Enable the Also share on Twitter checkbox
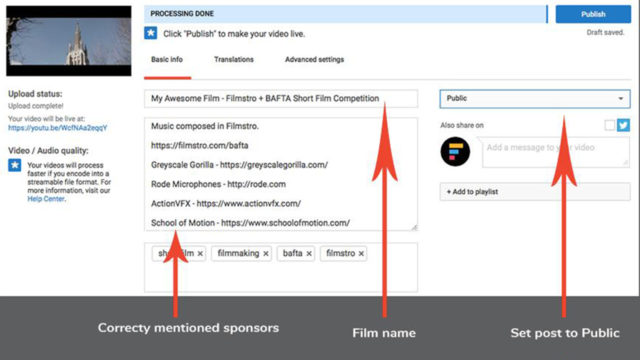This screenshot has height=360, width=640. (x=610, y=125)
